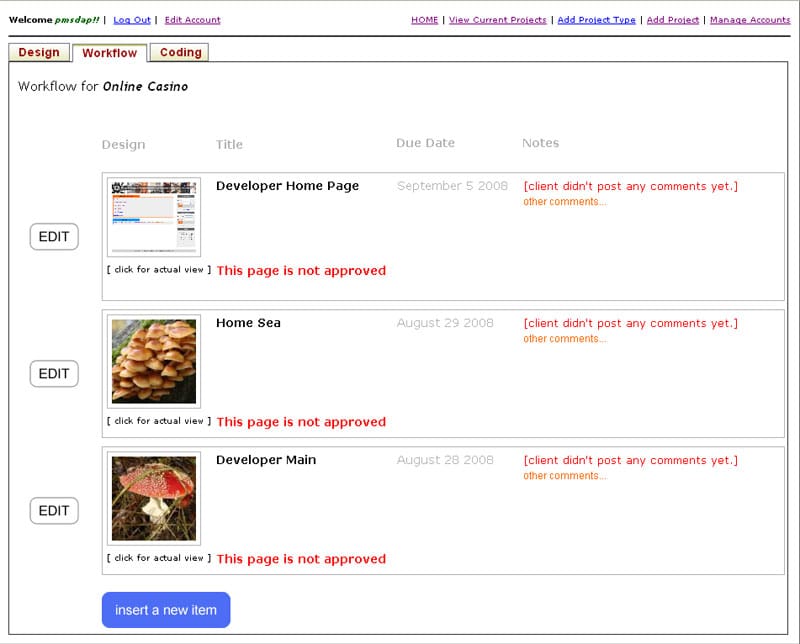
Task: Open the HOME link
Action: click(424, 19)
